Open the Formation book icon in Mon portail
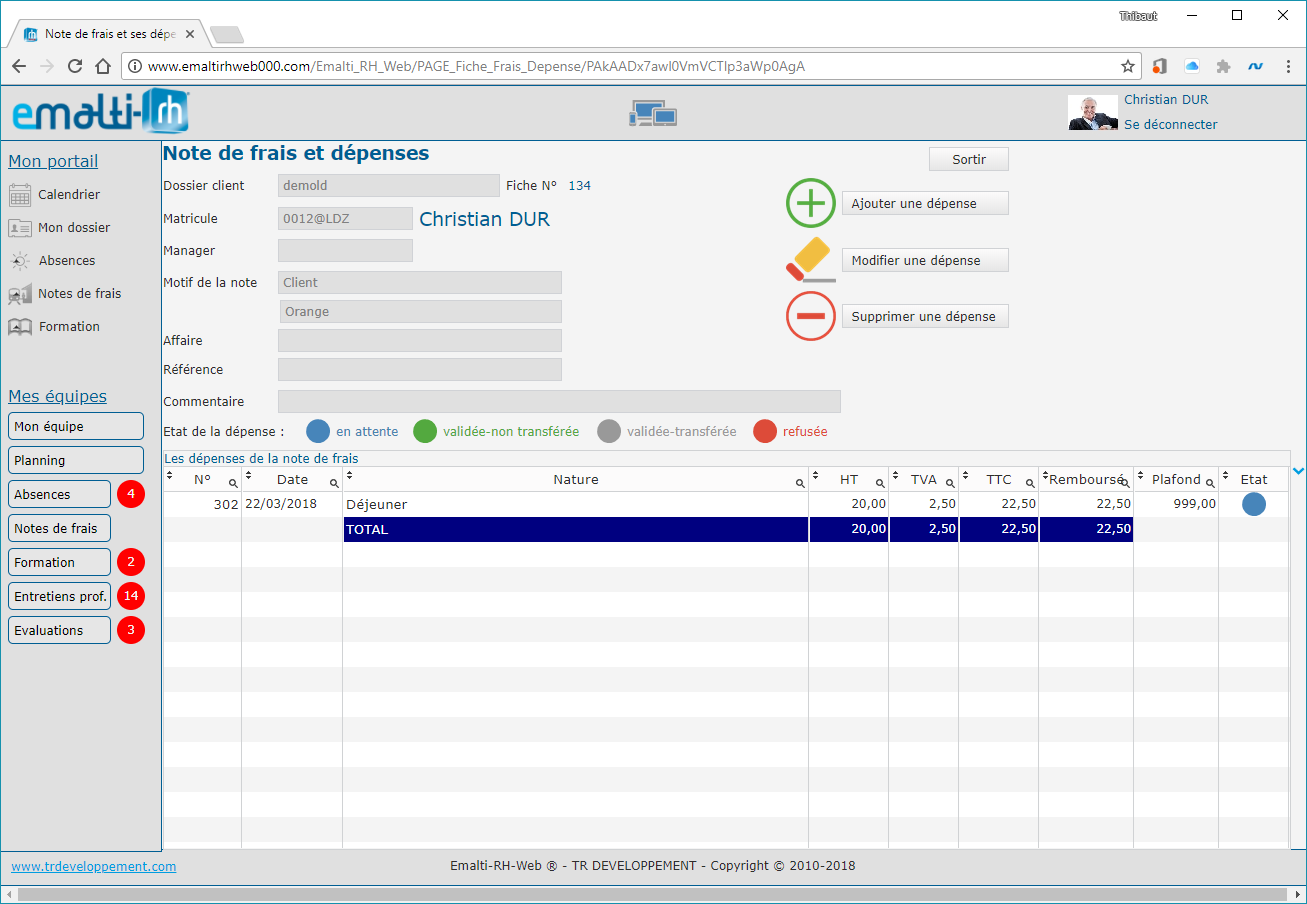The width and height of the screenshot is (1307, 904). tap(20, 327)
